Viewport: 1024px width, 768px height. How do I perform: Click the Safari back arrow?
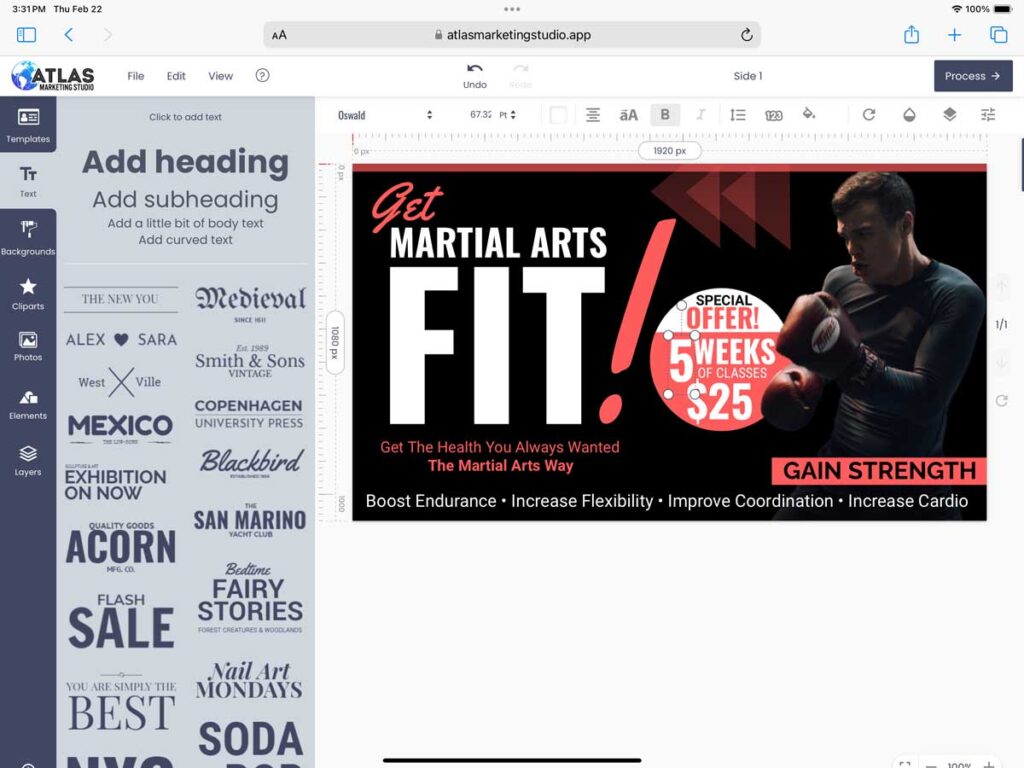[x=69, y=35]
